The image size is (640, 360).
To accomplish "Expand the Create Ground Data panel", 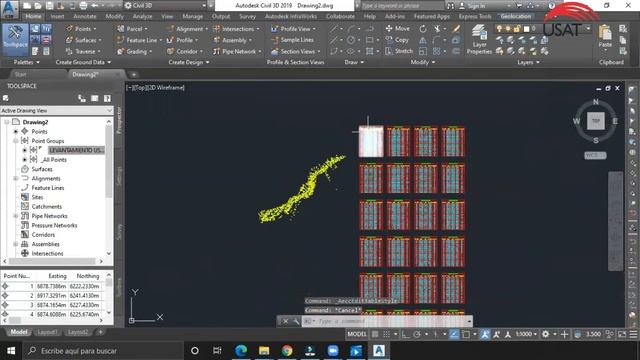I will click(x=83, y=62).
